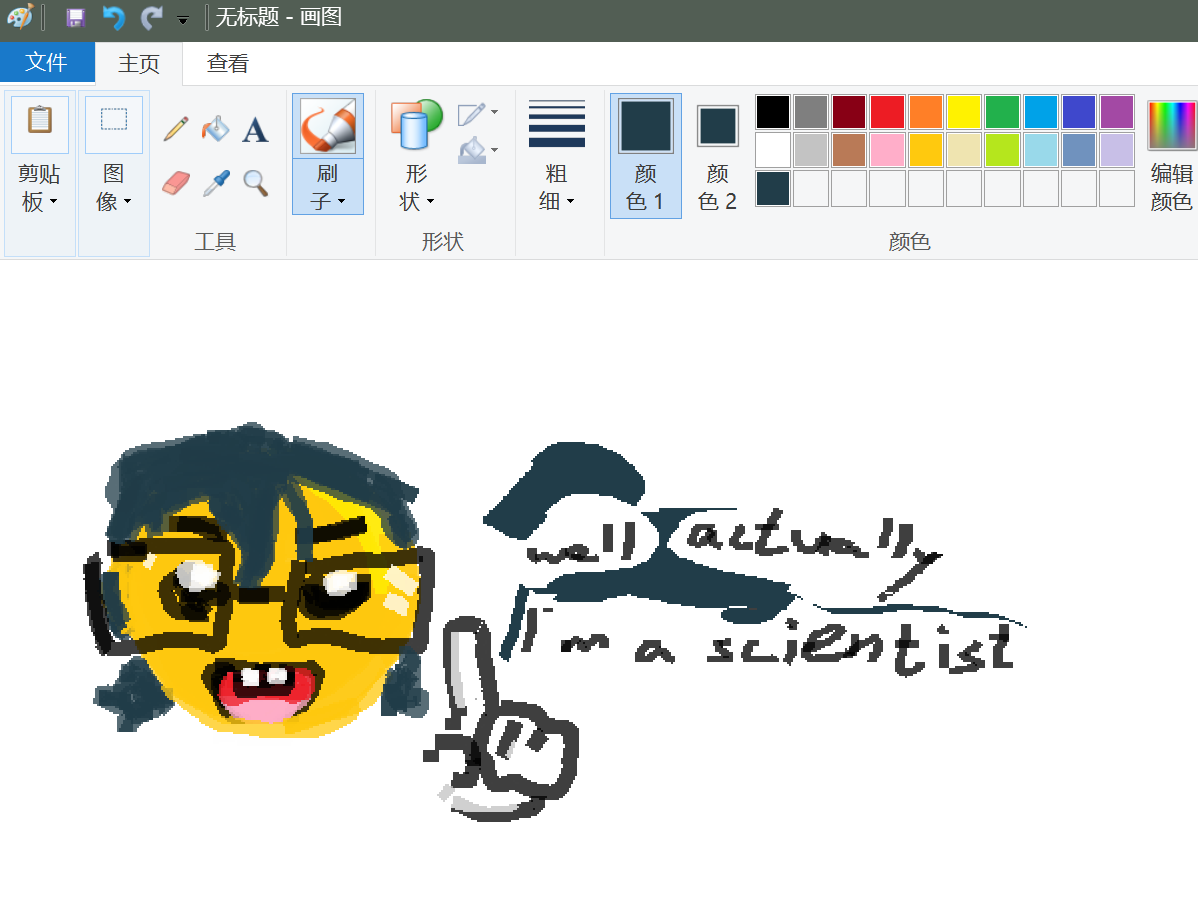Pick the dark red color swatch
The width and height of the screenshot is (1198, 916).
849,112
